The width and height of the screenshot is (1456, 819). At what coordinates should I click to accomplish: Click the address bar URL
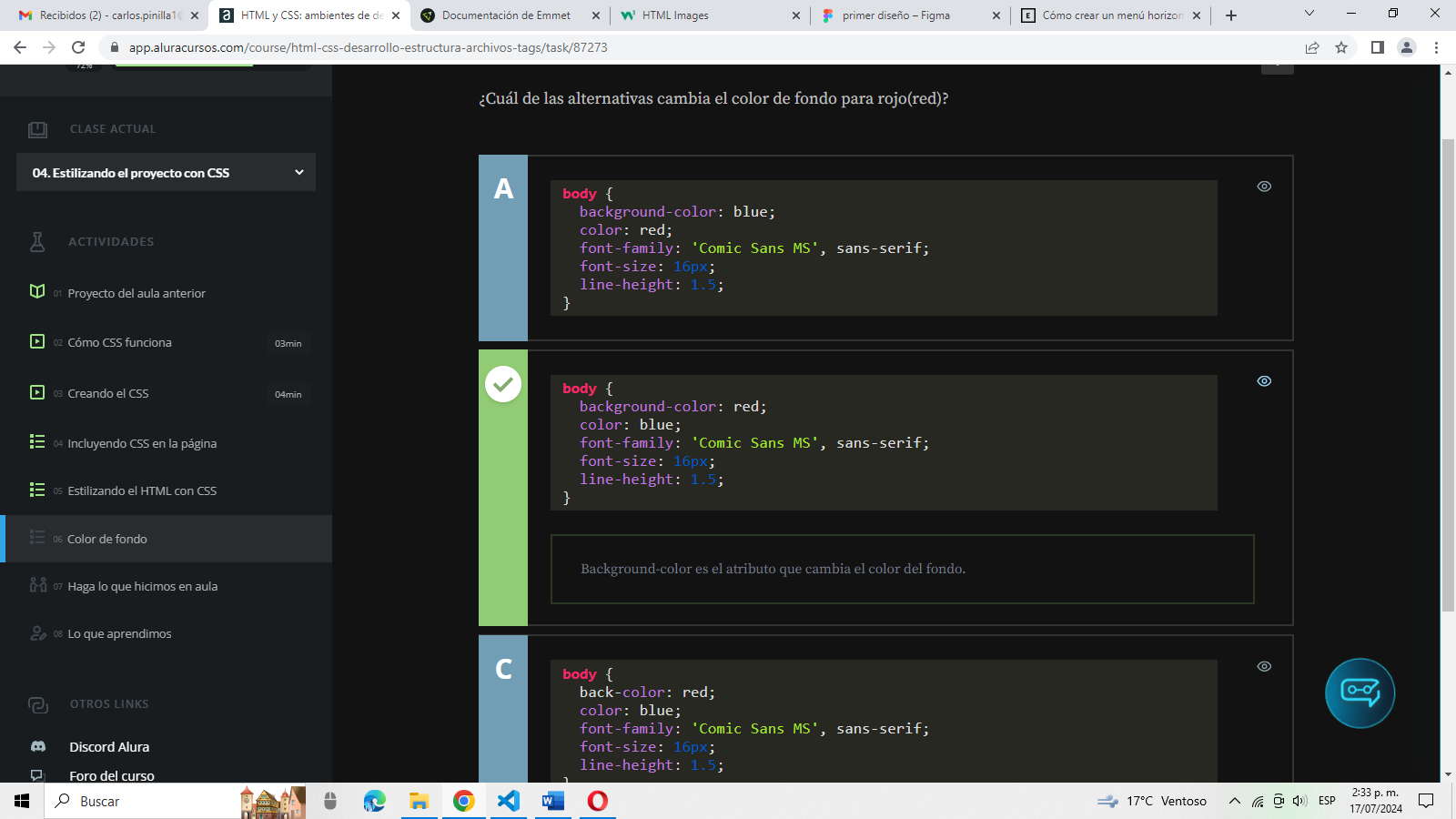click(368, 47)
